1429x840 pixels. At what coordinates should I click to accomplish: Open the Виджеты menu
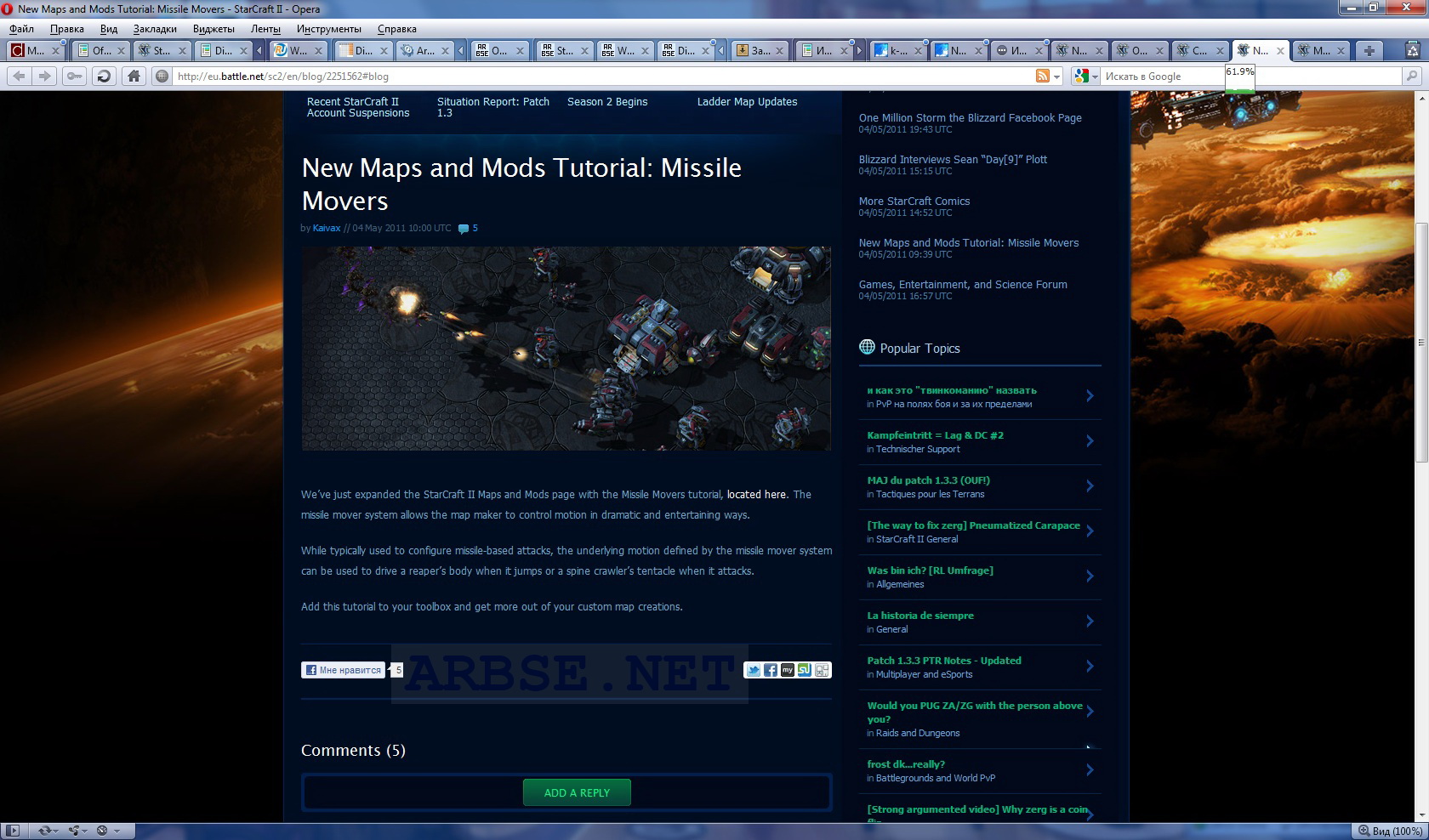(213, 29)
